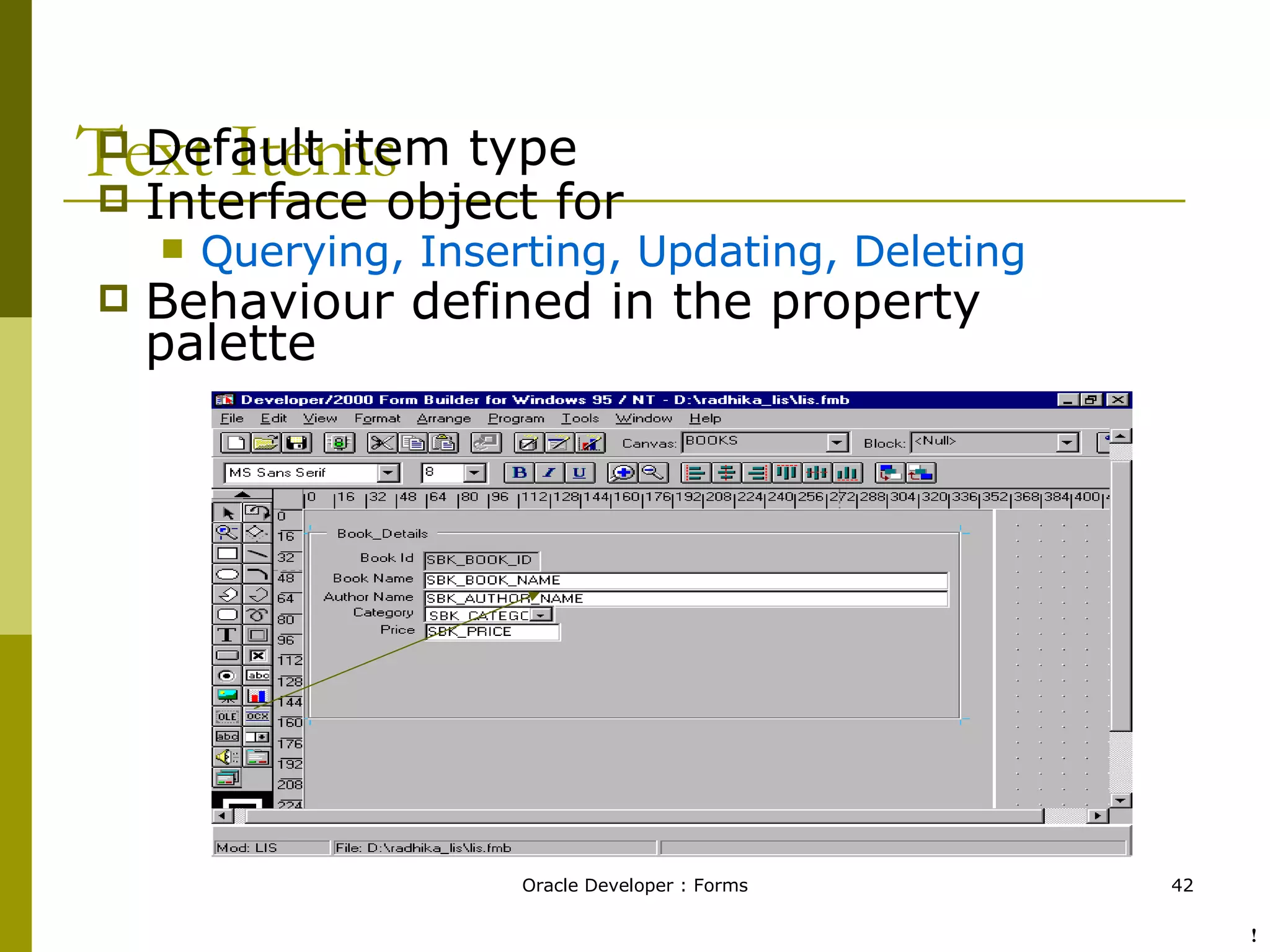1270x952 pixels.
Task: Open the Program menu
Action: [516, 418]
